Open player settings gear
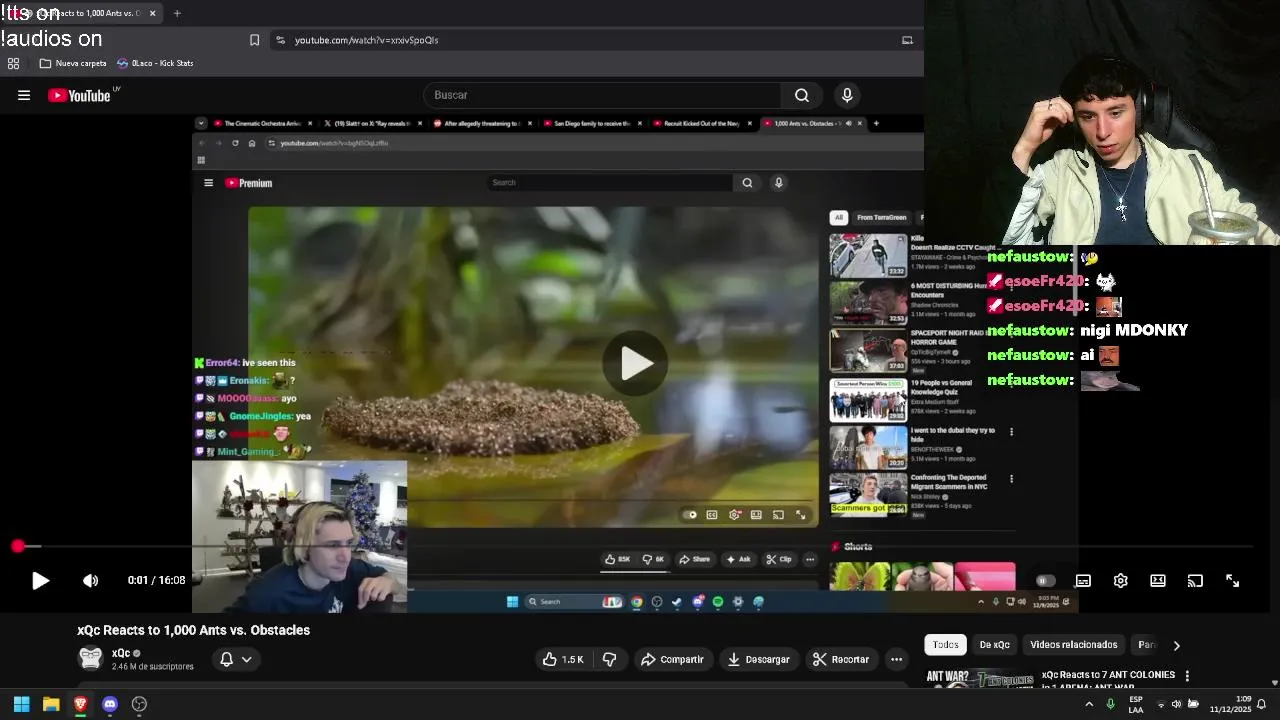The height and width of the screenshot is (720, 1280). [x=1121, y=581]
